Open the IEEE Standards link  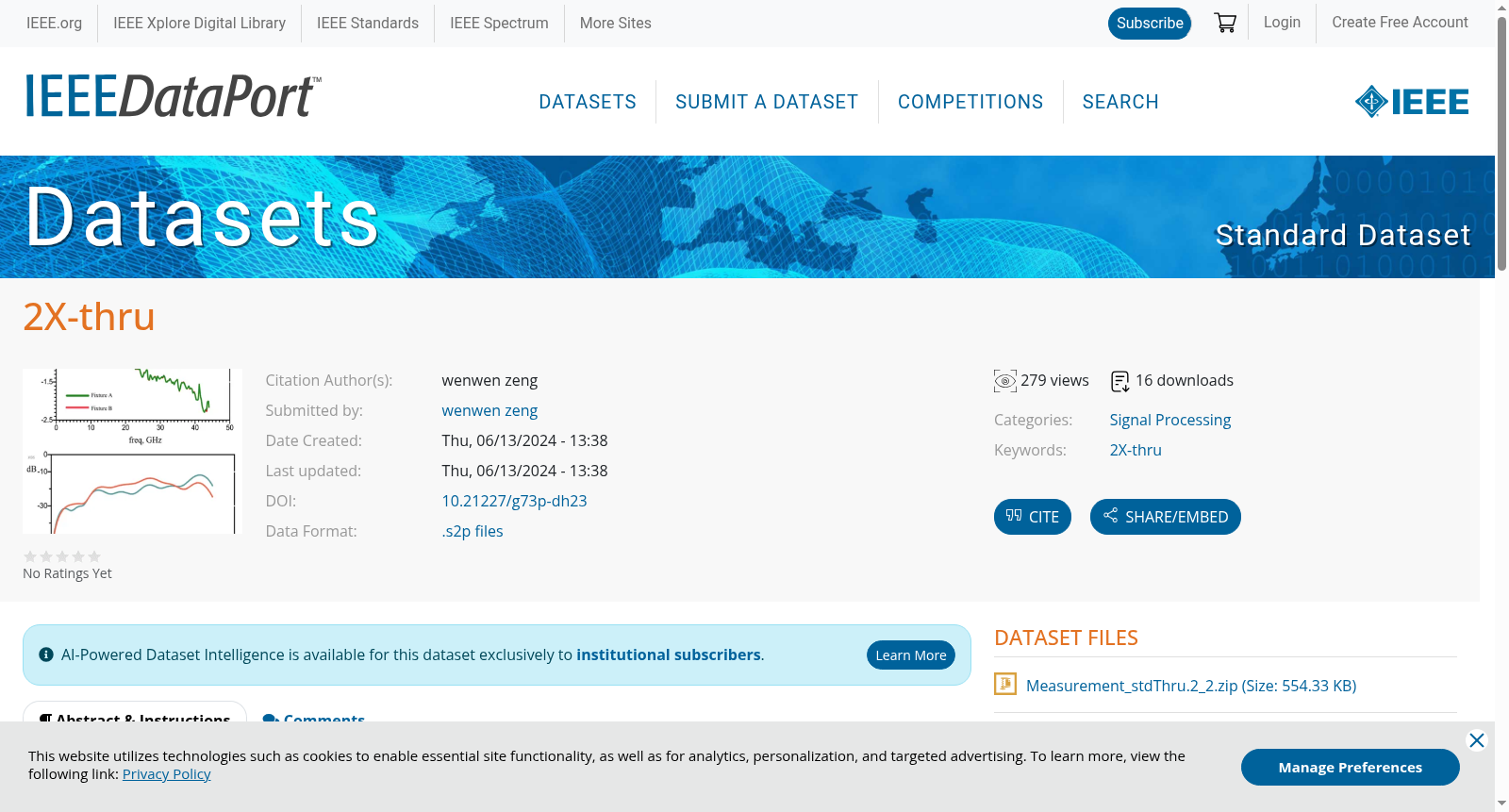coord(368,23)
